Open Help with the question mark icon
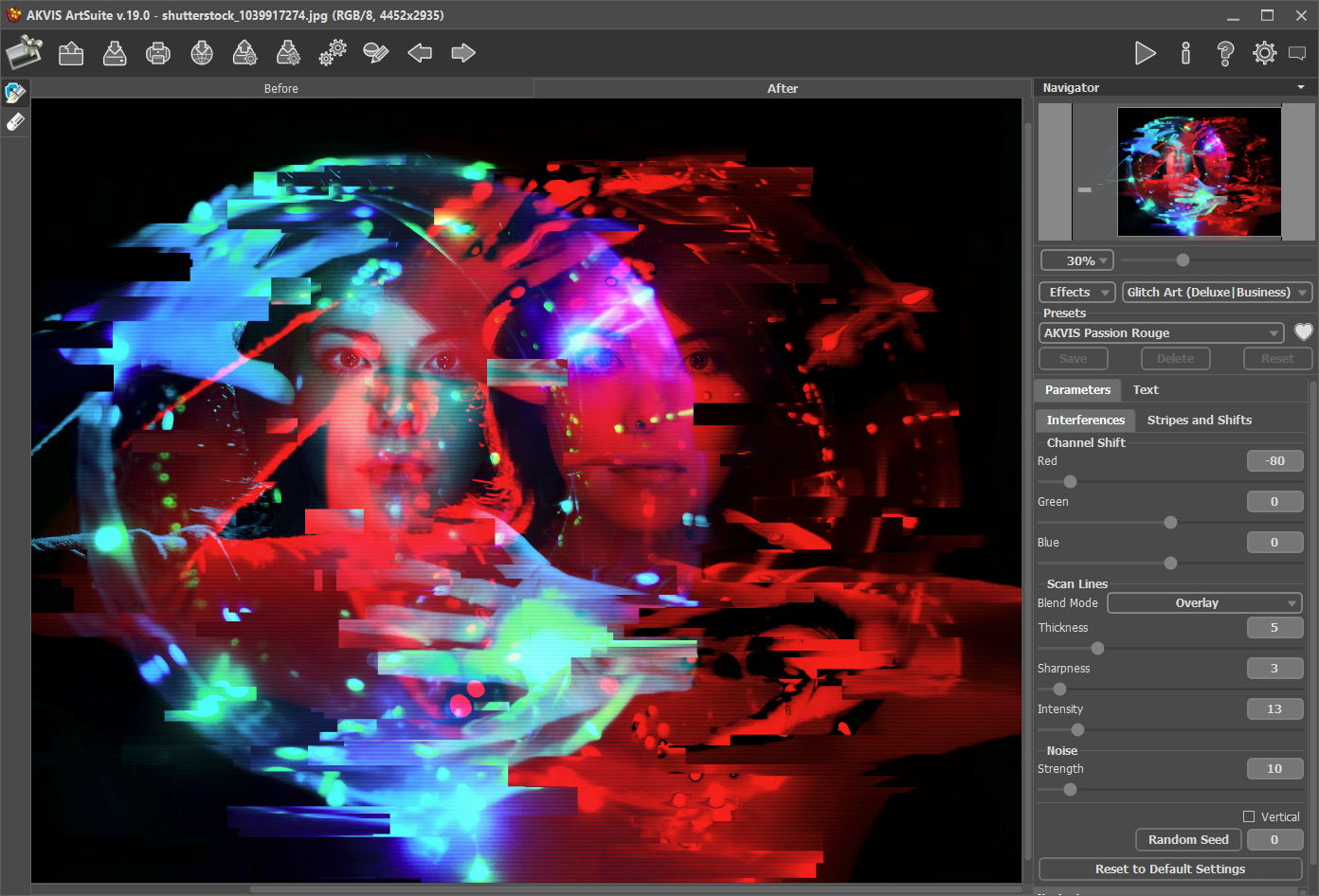The width and height of the screenshot is (1319, 896). coord(1225,53)
